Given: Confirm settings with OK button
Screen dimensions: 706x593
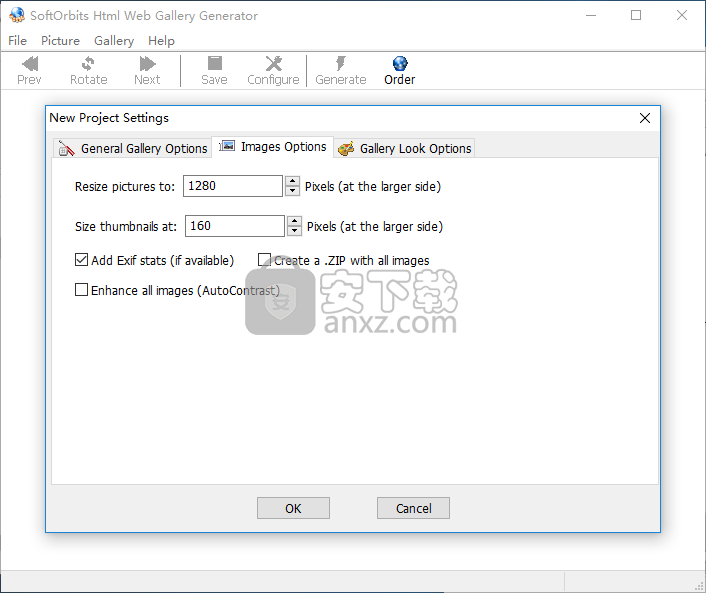Looking at the screenshot, I should pyautogui.click(x=293, y=508).
